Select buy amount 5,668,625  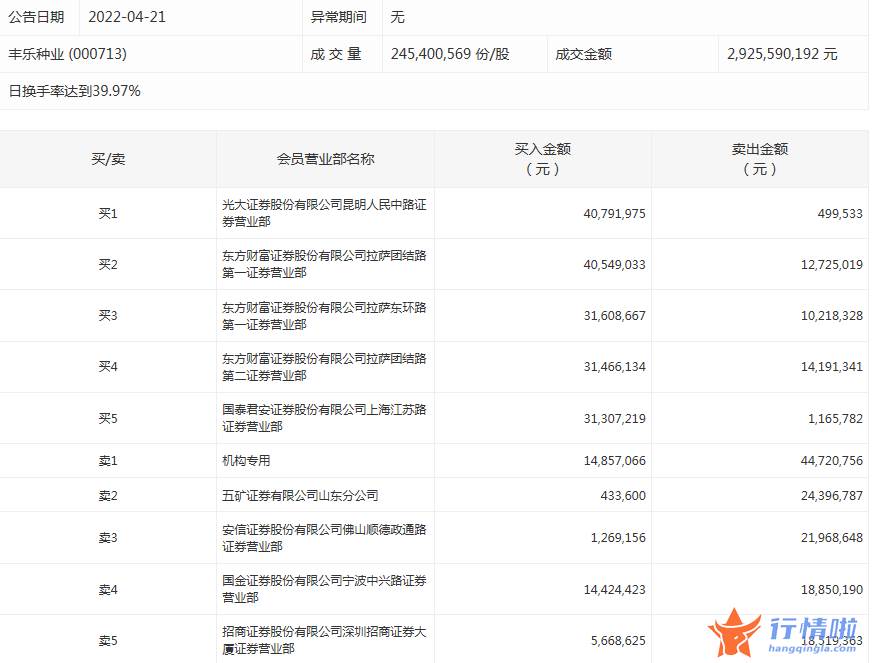pyautogui.click(x=619, y=641)
